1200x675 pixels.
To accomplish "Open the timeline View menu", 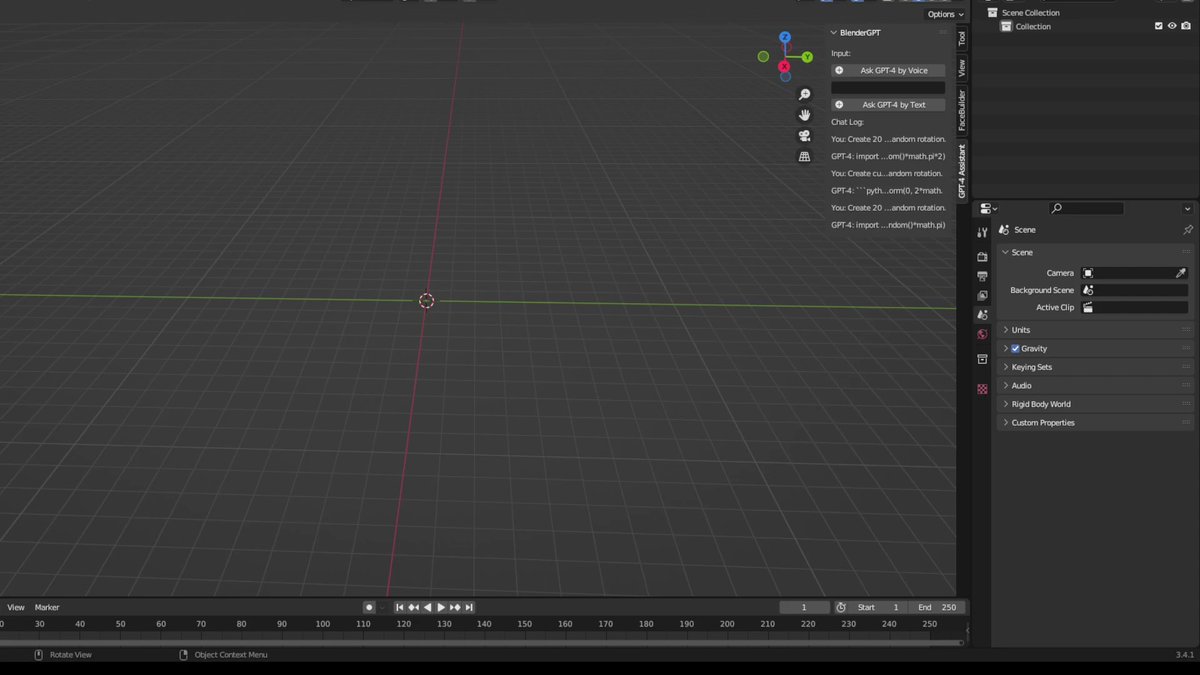I will pyautogui.click(x=16, y=607).
